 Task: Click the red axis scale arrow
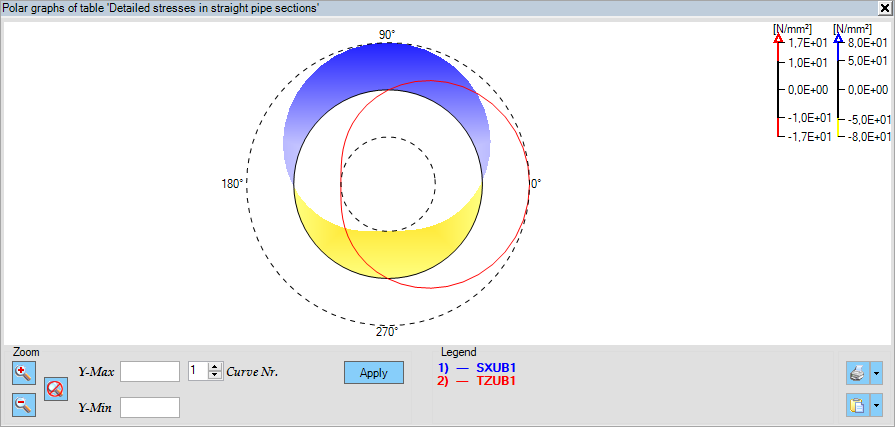(x=777, y=39)
